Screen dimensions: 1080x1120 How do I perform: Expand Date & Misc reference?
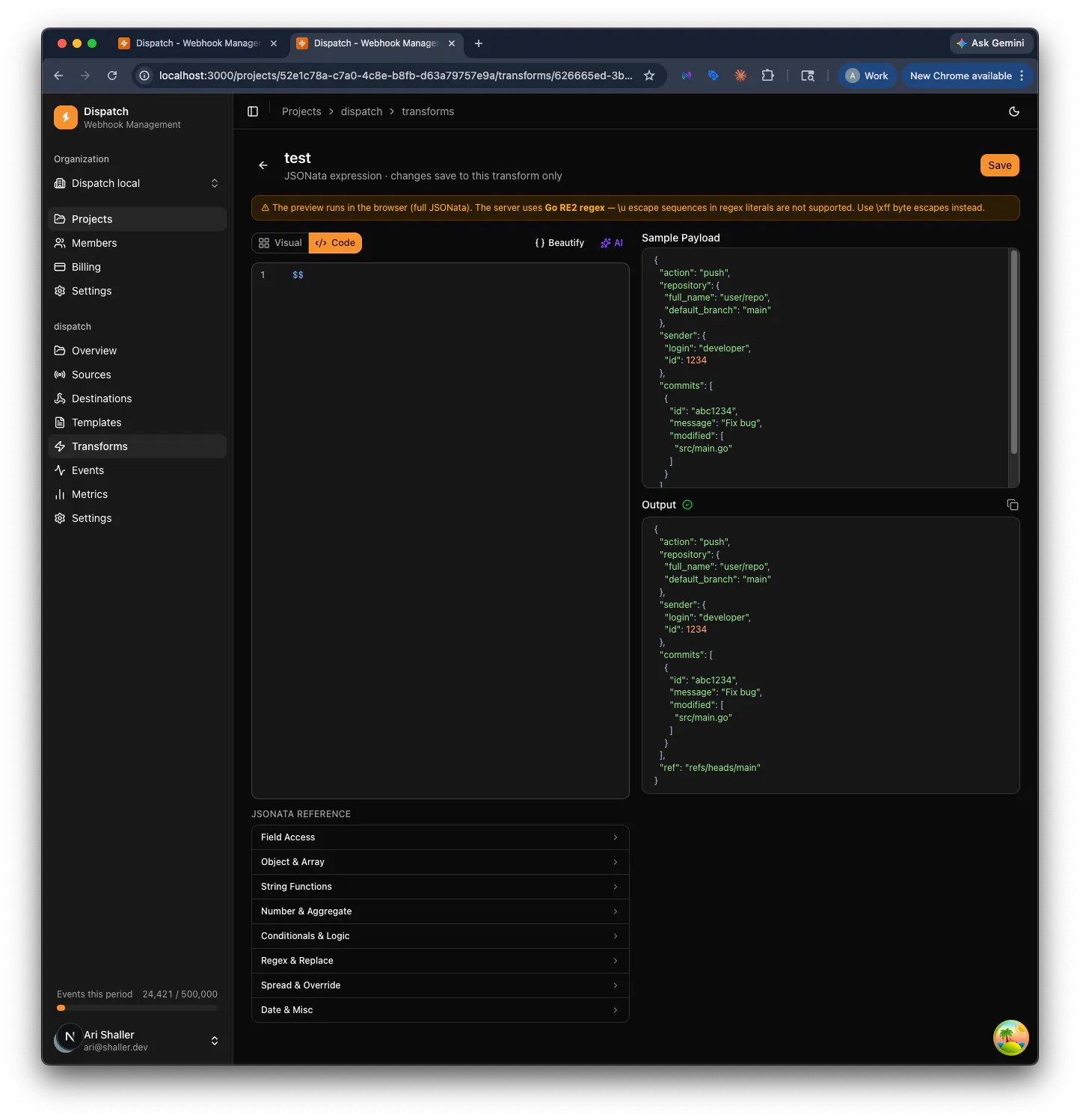441,1010
